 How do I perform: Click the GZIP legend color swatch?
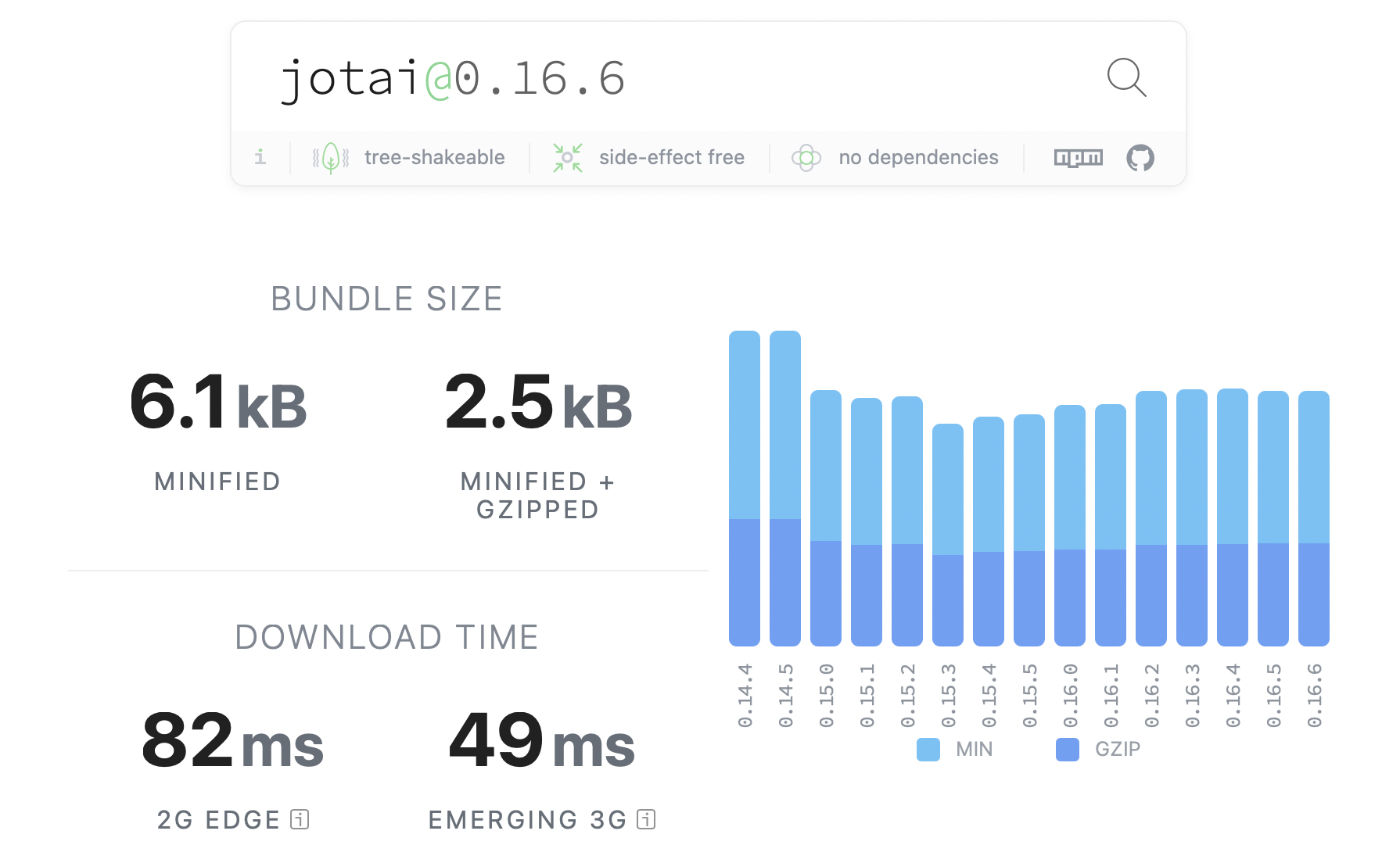click(1067, 749)
